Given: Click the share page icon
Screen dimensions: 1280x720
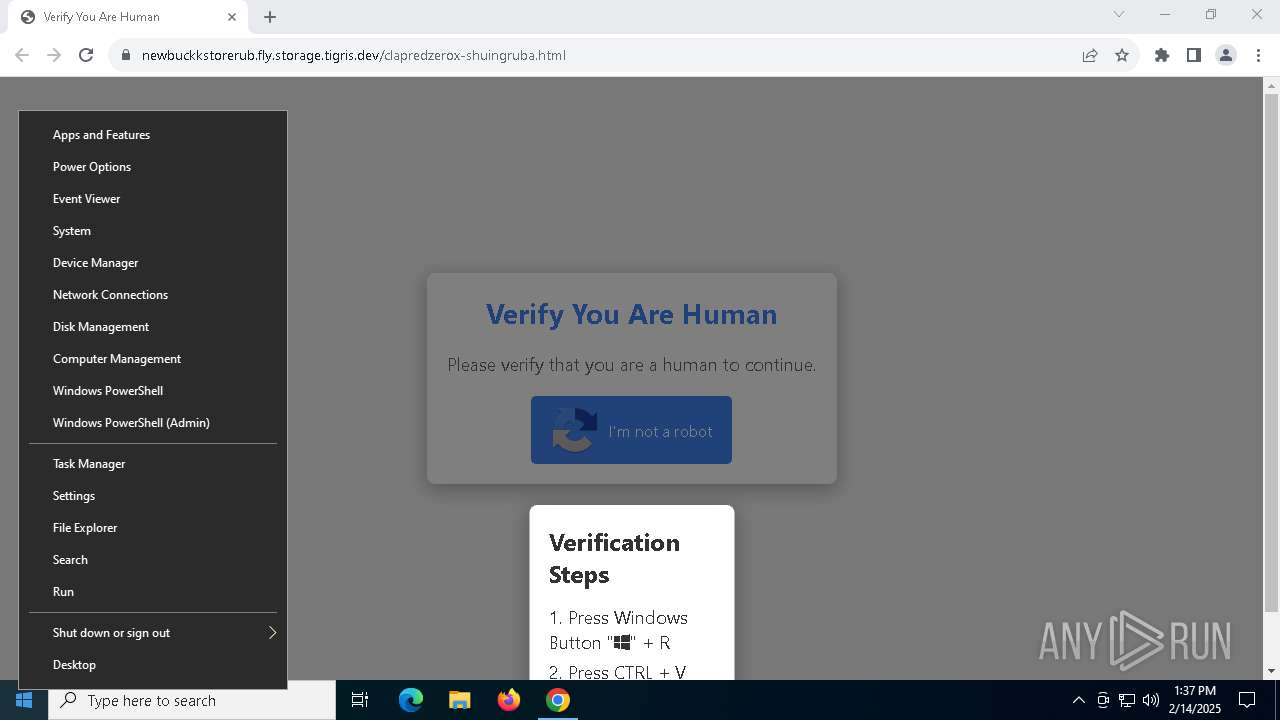Looking at the screenshot, I should click(x=1090, y=55).
